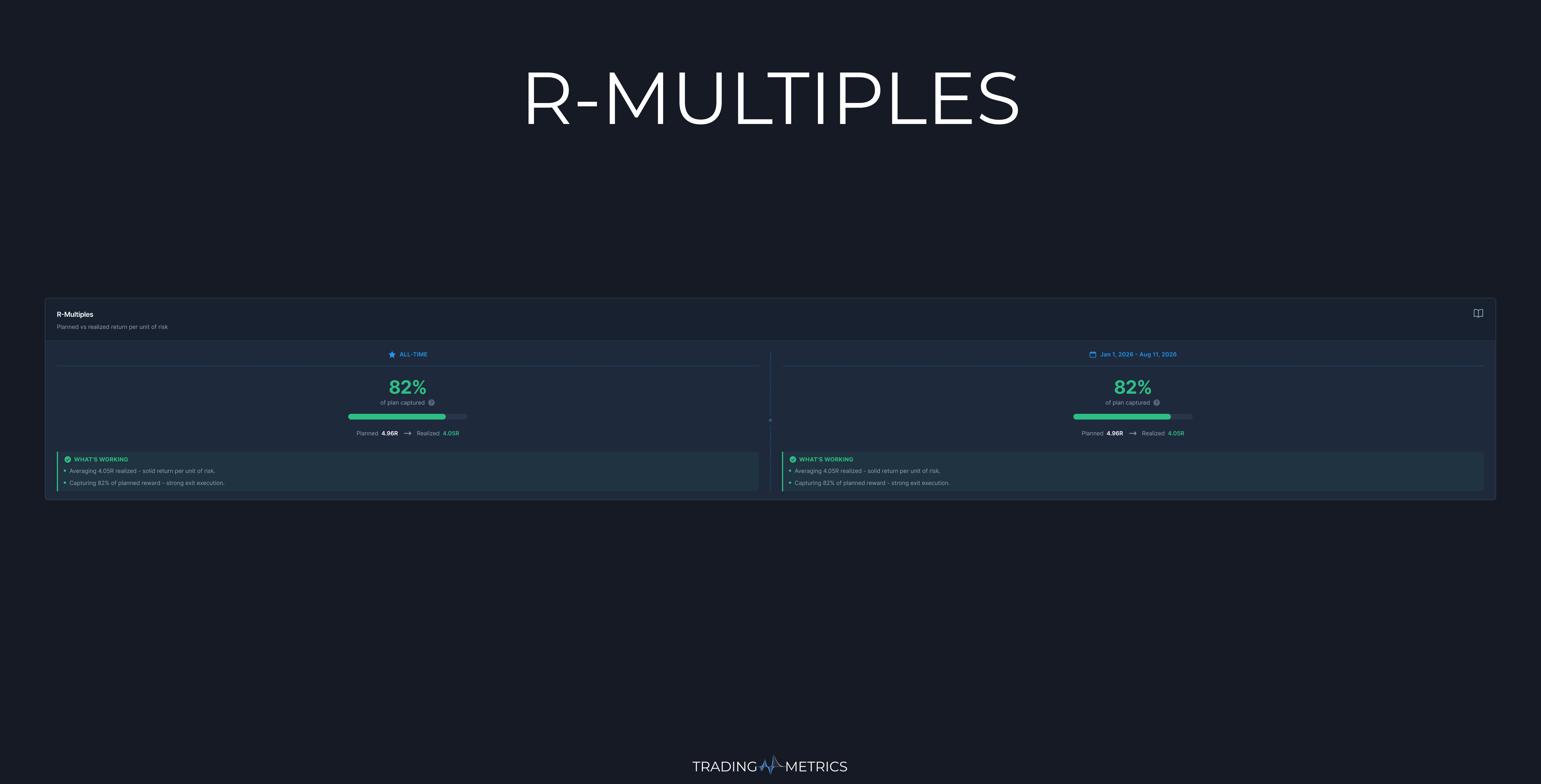Click Realized 4.05R in All-Time panel

click(438, 434)
